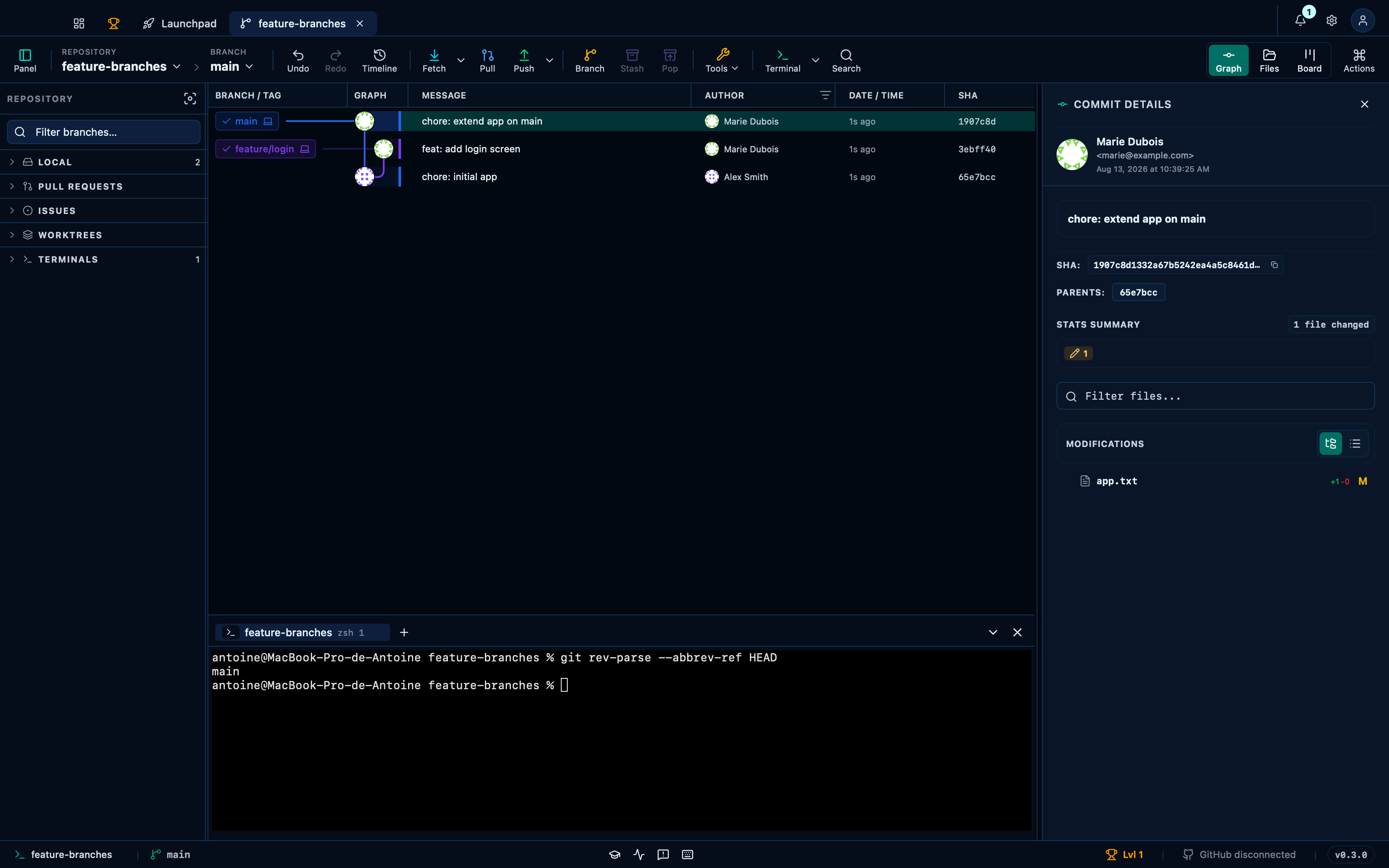Switch to Files view

click(1270, 60)
